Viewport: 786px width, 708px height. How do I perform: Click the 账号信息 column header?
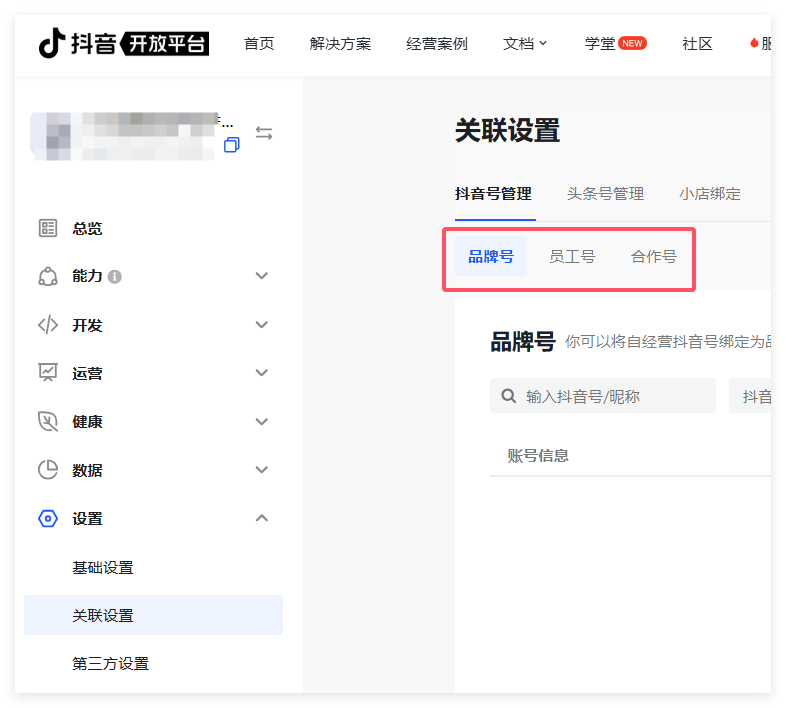tap(538, 455)
